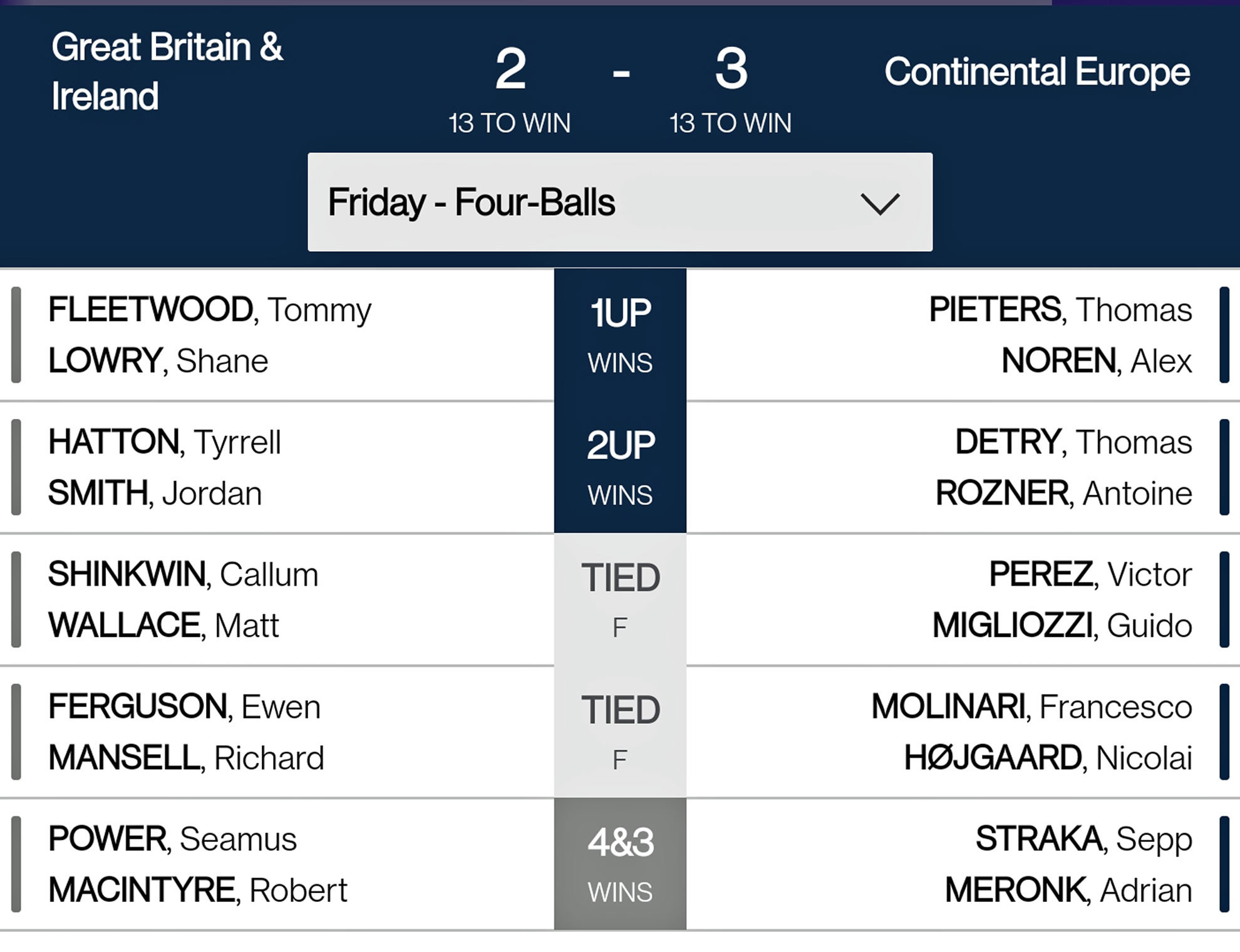Select Antoine Rozner's name
Screen dimensions: 1240x952
(x=1063, y=494)
